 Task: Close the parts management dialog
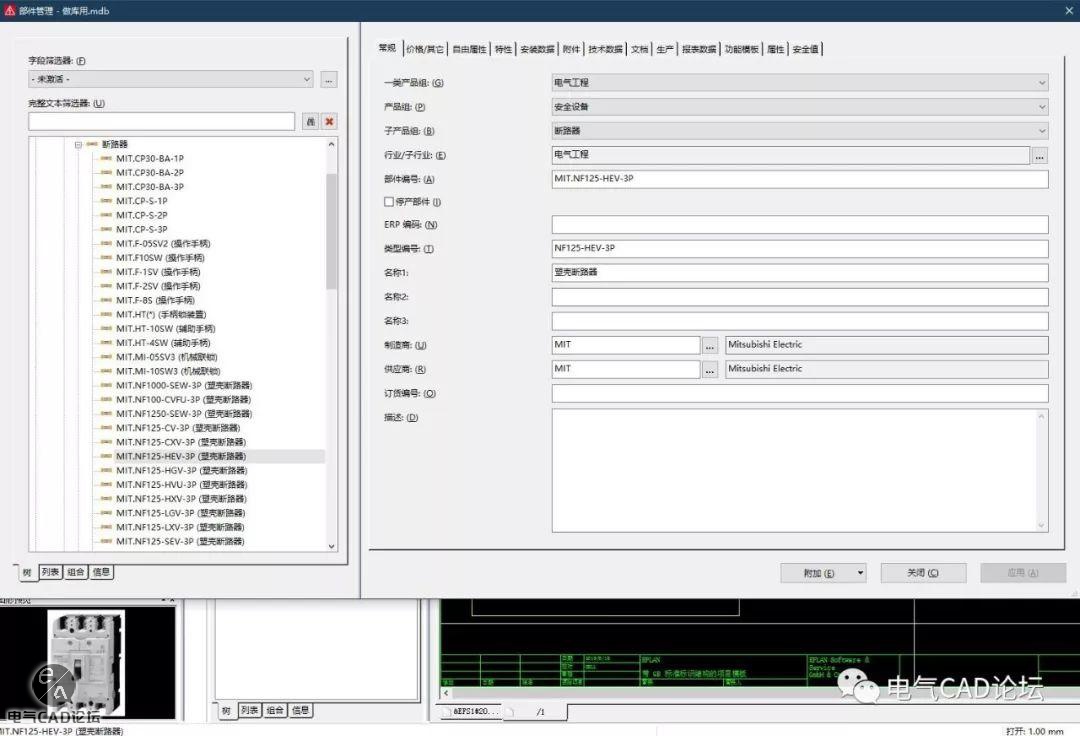coord(1069,10)
